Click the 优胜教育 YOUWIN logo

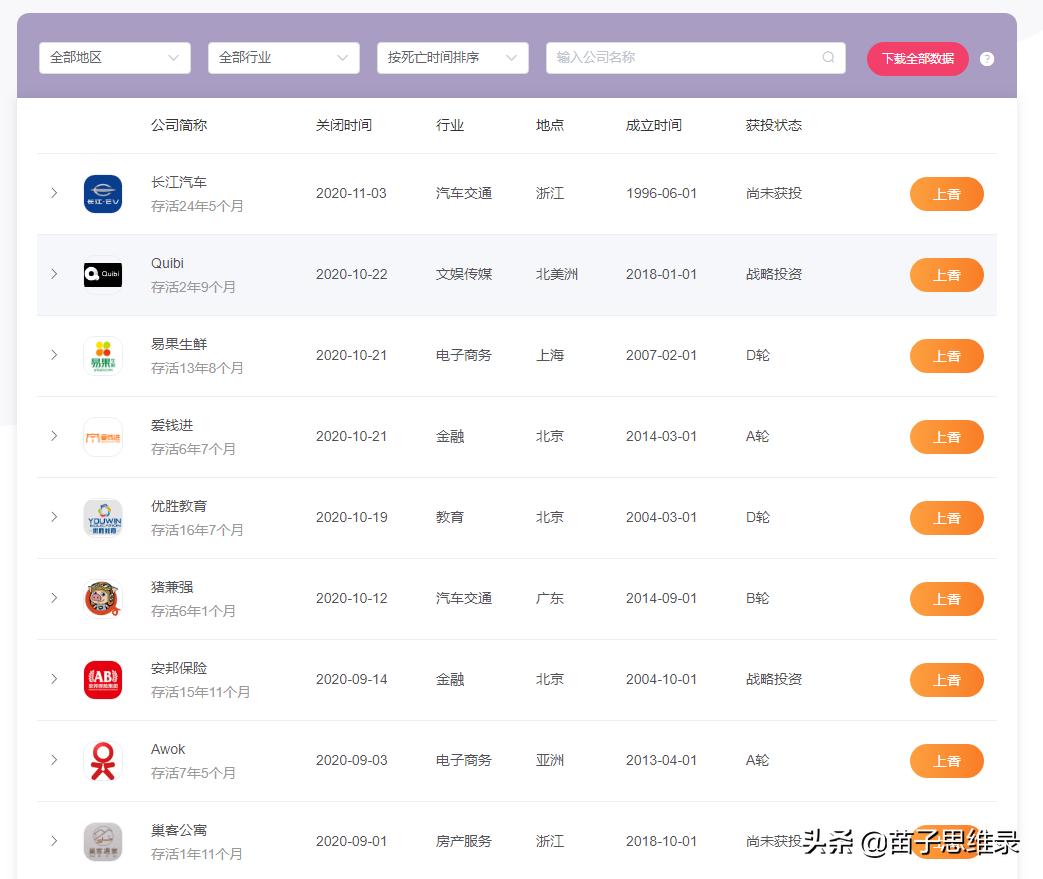(x=102, y=517)
